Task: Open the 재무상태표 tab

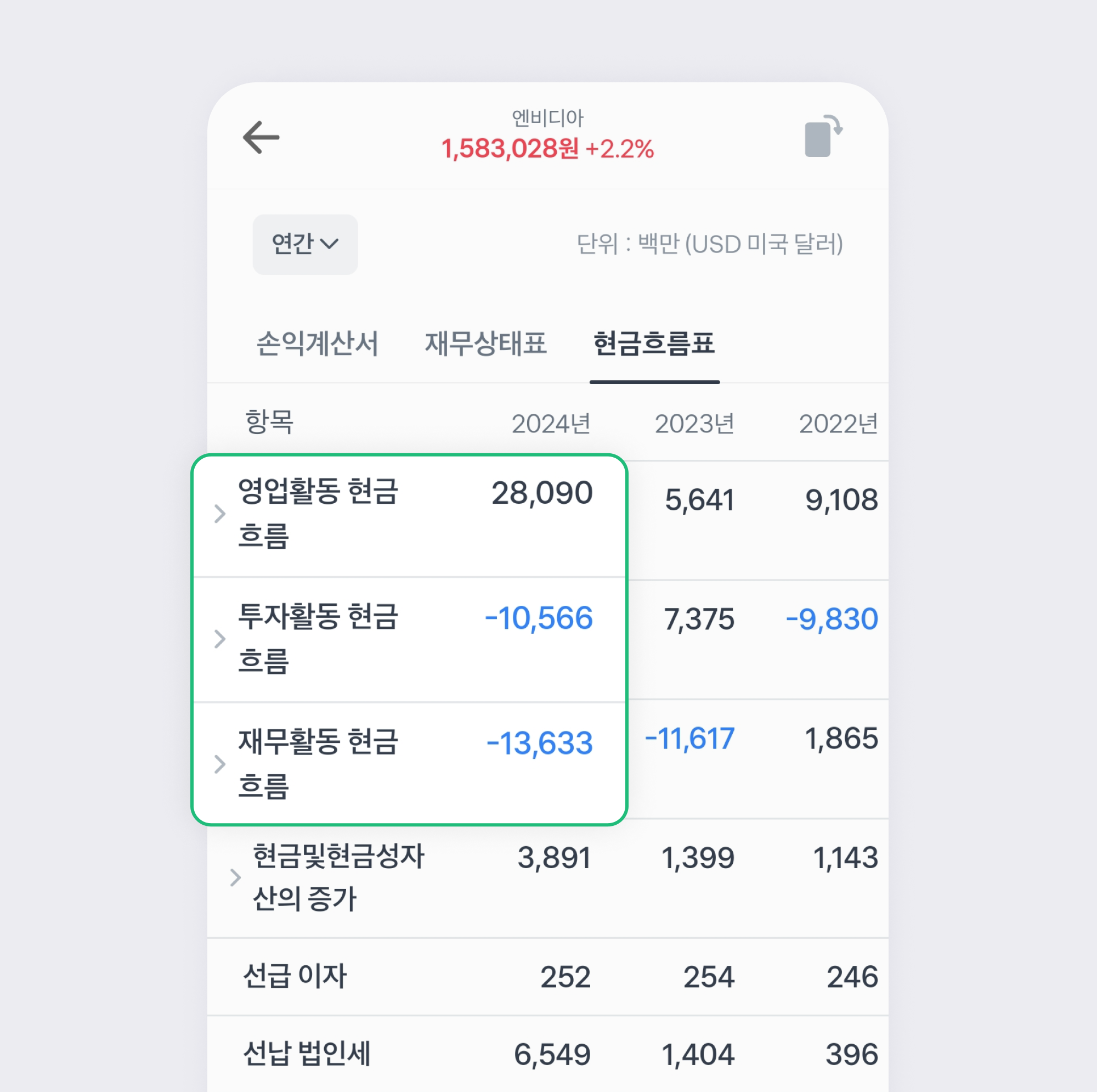Action: 486,343
